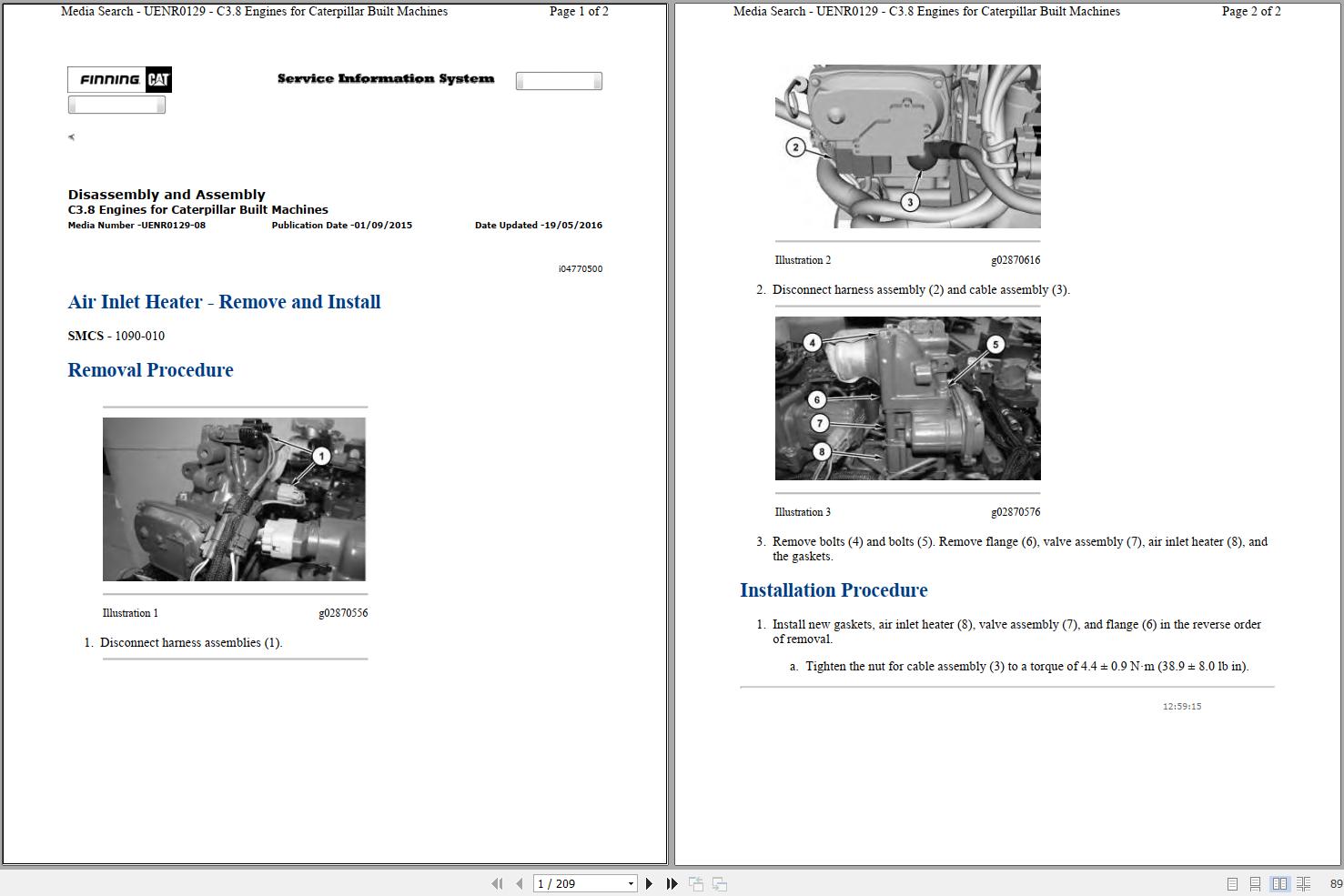The width and height of the screenshot is (1344, 896).
Task: Click the blank box under Finning logo
Action: coord(116,105)
